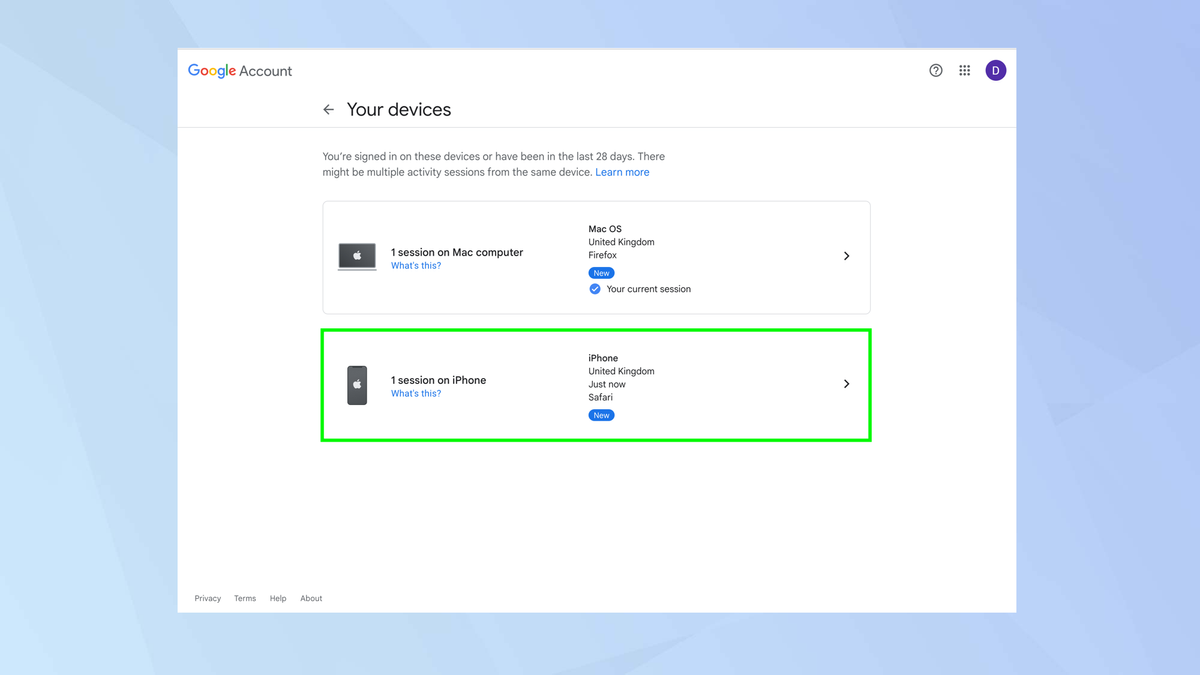Open the About footer page

[311, 598]
